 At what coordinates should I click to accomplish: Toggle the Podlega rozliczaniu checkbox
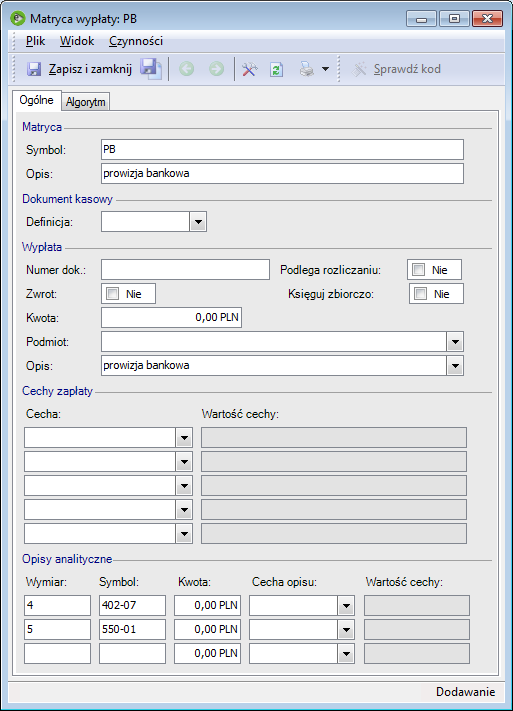tap(419, 270)
